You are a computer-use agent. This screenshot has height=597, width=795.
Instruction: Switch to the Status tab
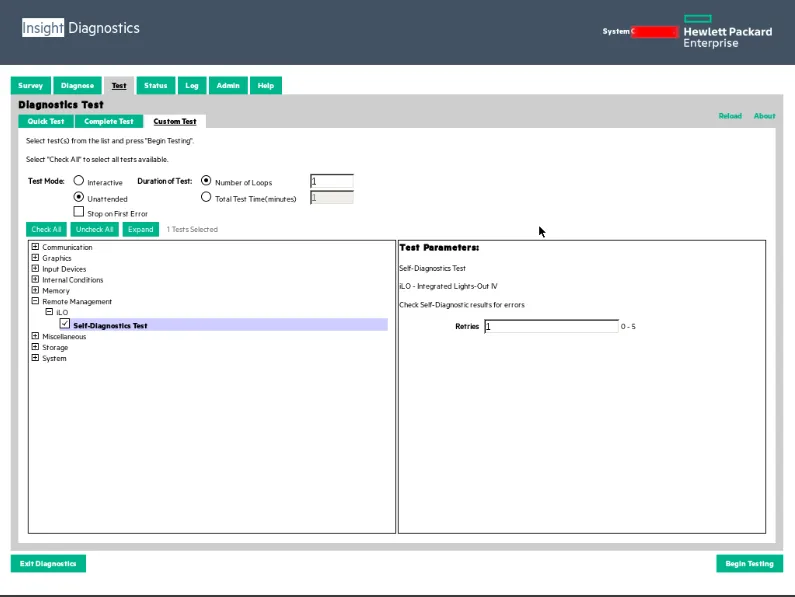(156, 85)
